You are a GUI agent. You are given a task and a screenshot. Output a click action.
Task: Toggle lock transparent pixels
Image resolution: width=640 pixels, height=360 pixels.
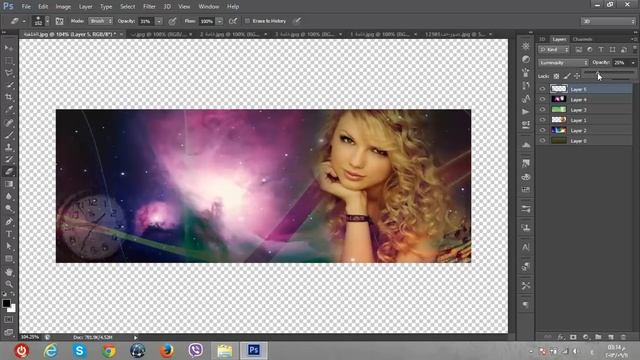[x=556, y=76]
